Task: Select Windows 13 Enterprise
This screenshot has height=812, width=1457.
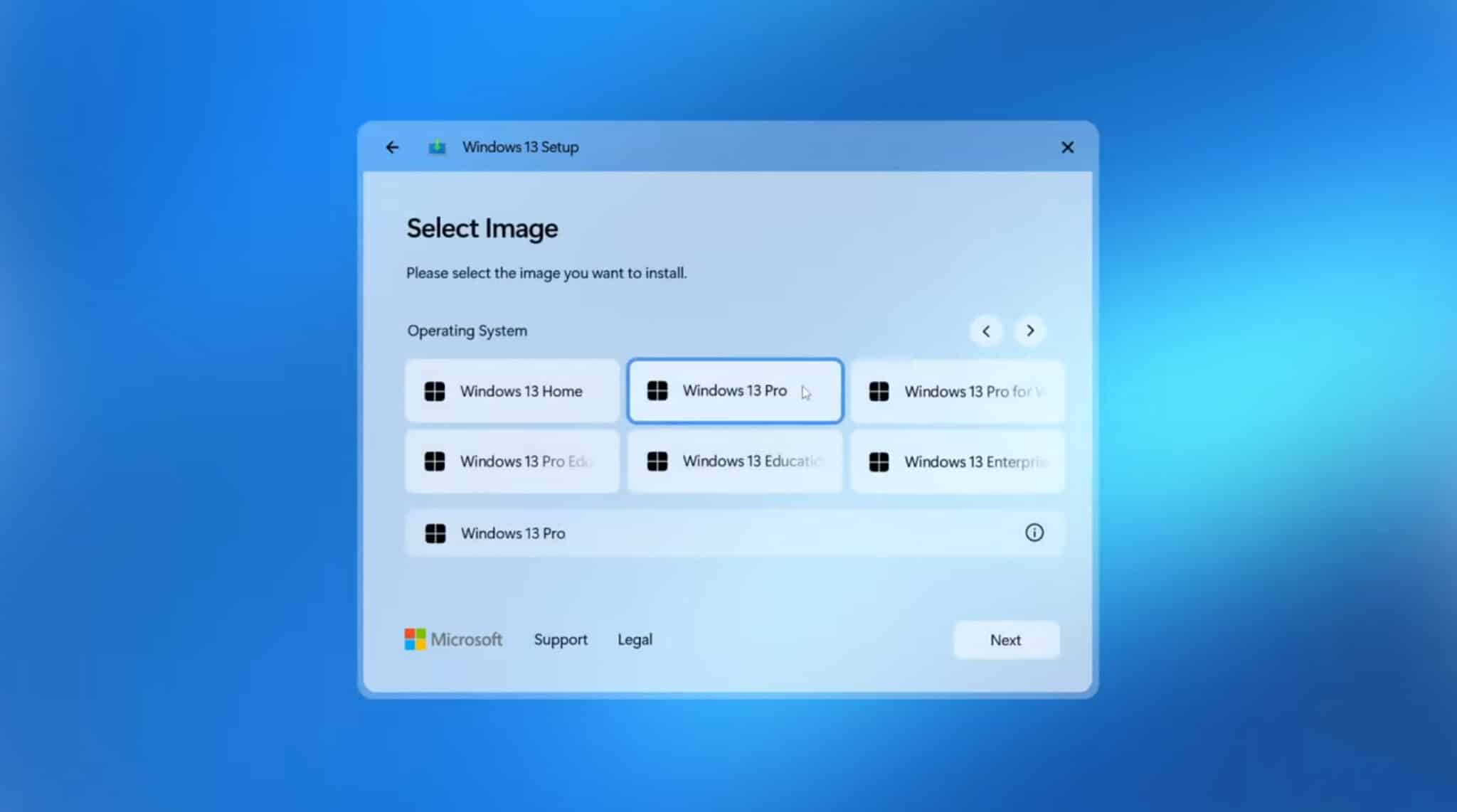Action: coord(957,461)
